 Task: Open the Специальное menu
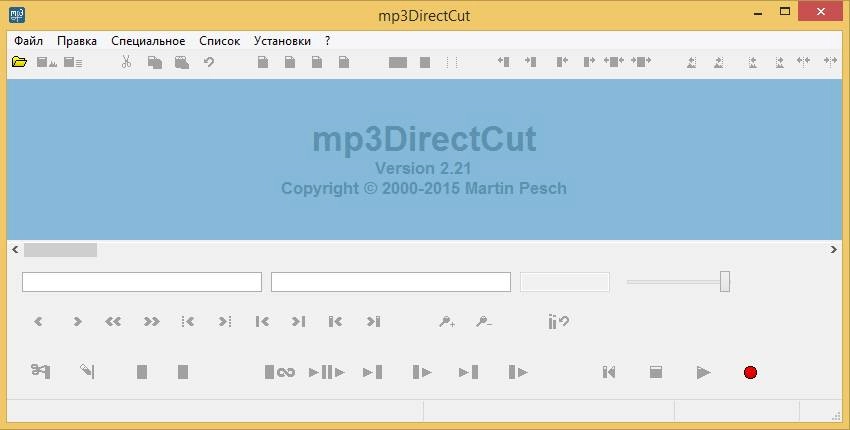(x=148, y=41)
